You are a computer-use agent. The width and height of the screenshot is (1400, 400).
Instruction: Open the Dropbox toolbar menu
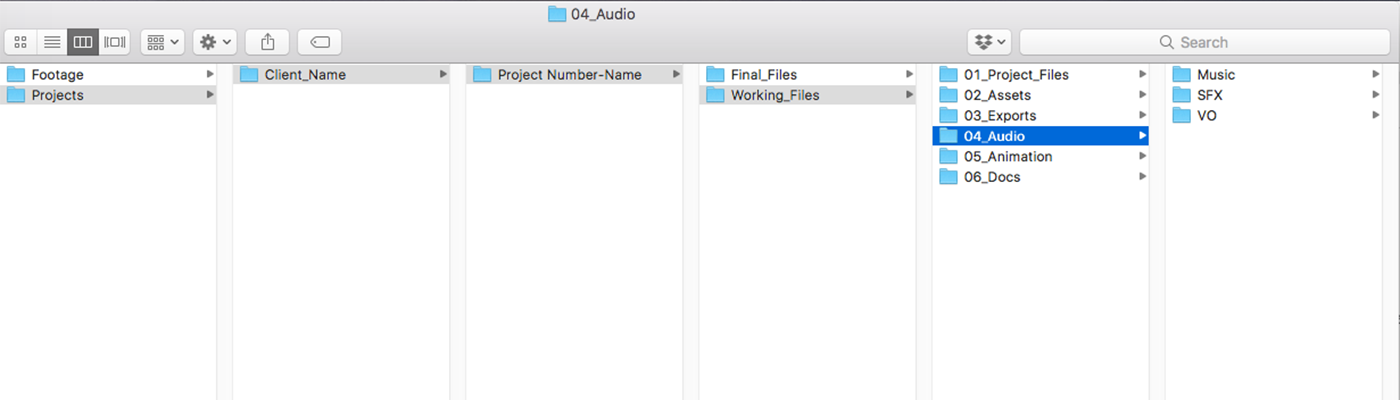990,42
